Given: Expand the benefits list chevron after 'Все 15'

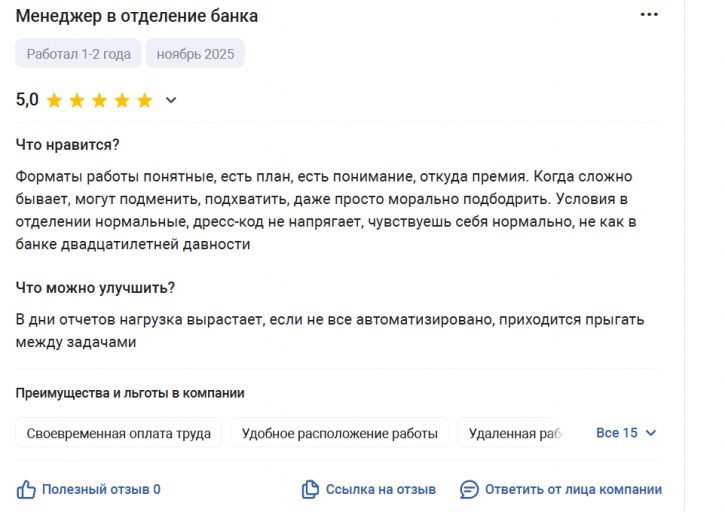Looking at the screenshot, I should point(651,433).
